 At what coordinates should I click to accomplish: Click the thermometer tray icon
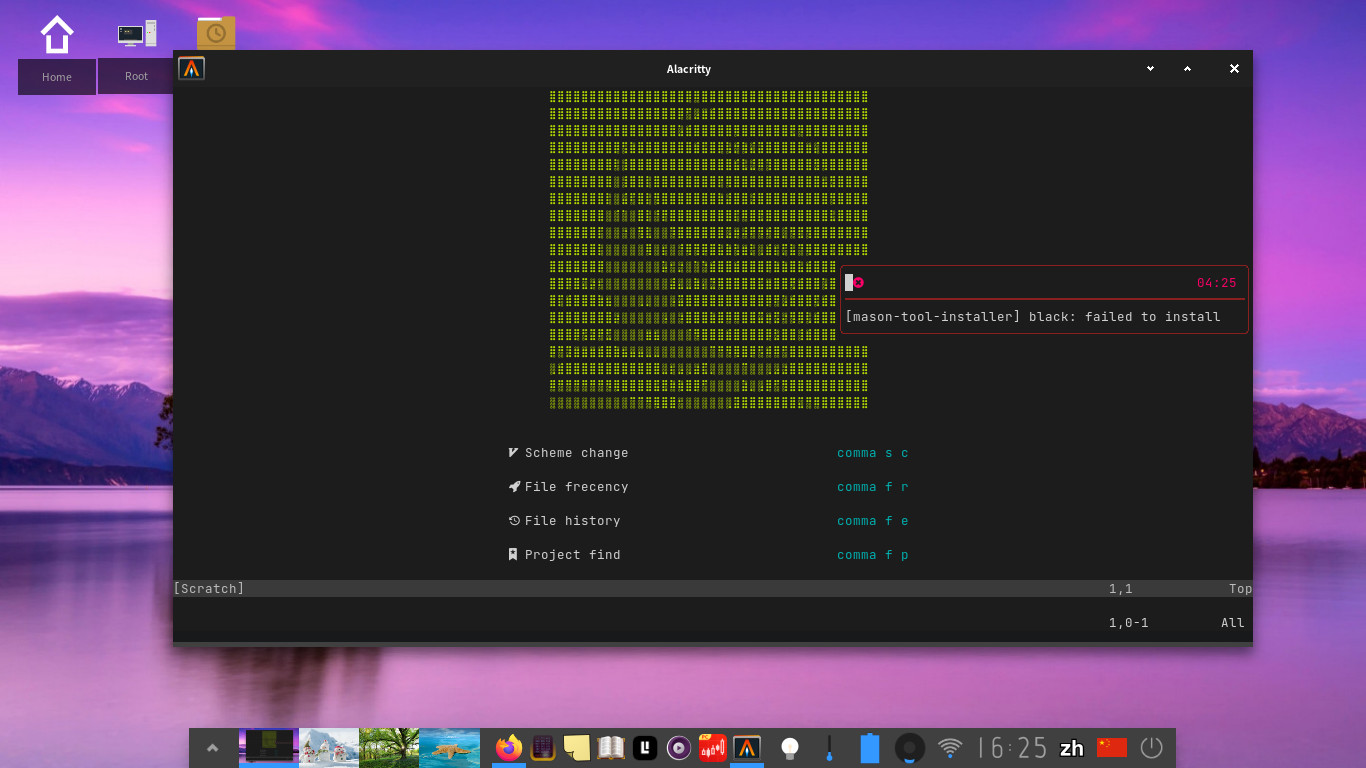829,748
